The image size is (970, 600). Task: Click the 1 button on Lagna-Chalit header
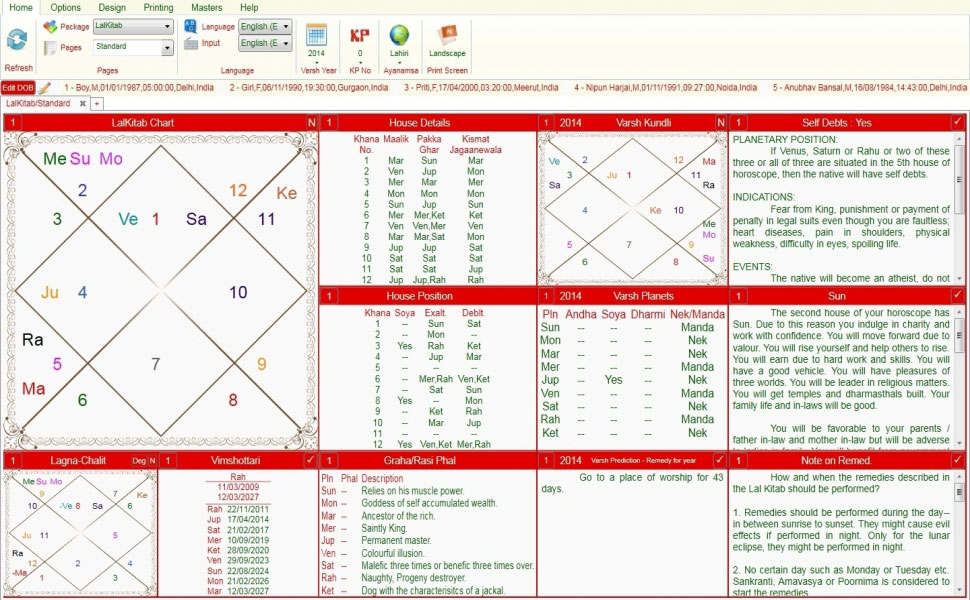(x=13, y=460)
